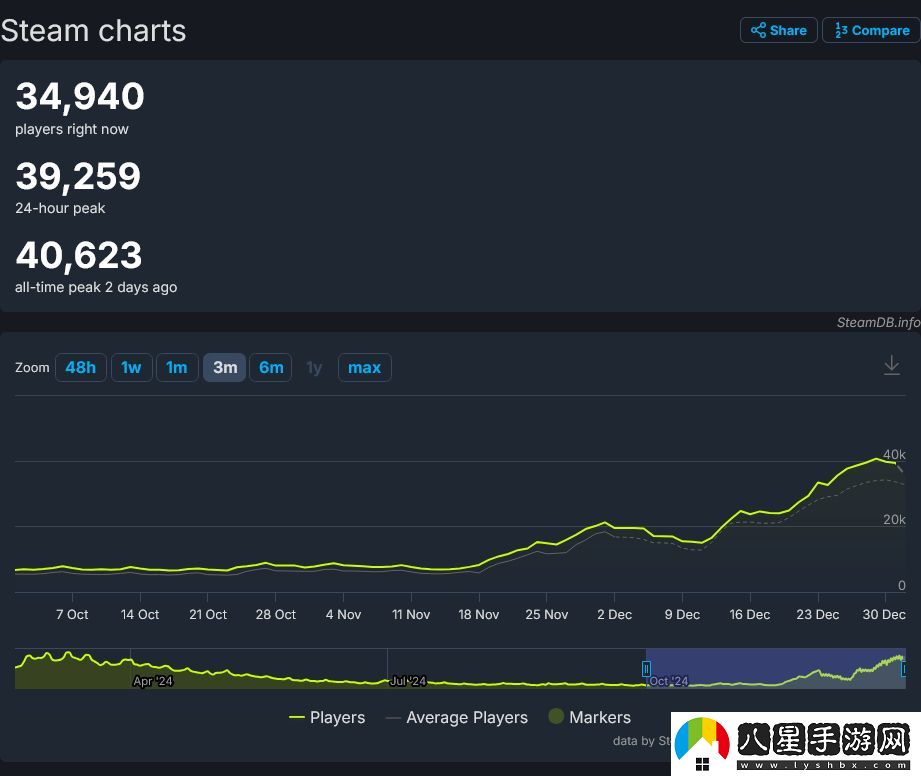Switch zoom range to 6m
The image size is (921, 776).
click(x=271, y=368)
